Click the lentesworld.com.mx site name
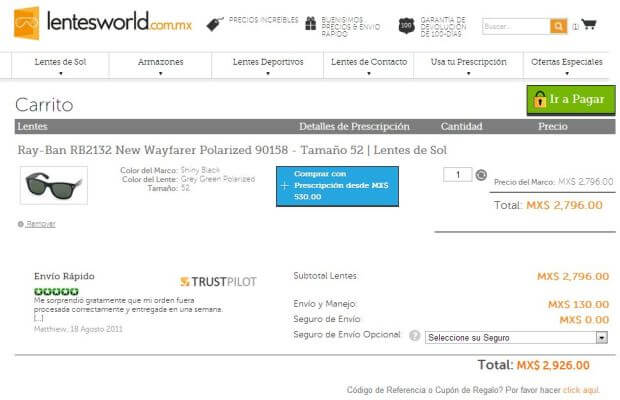Screen dimensions: 620x400 [119, 21]
